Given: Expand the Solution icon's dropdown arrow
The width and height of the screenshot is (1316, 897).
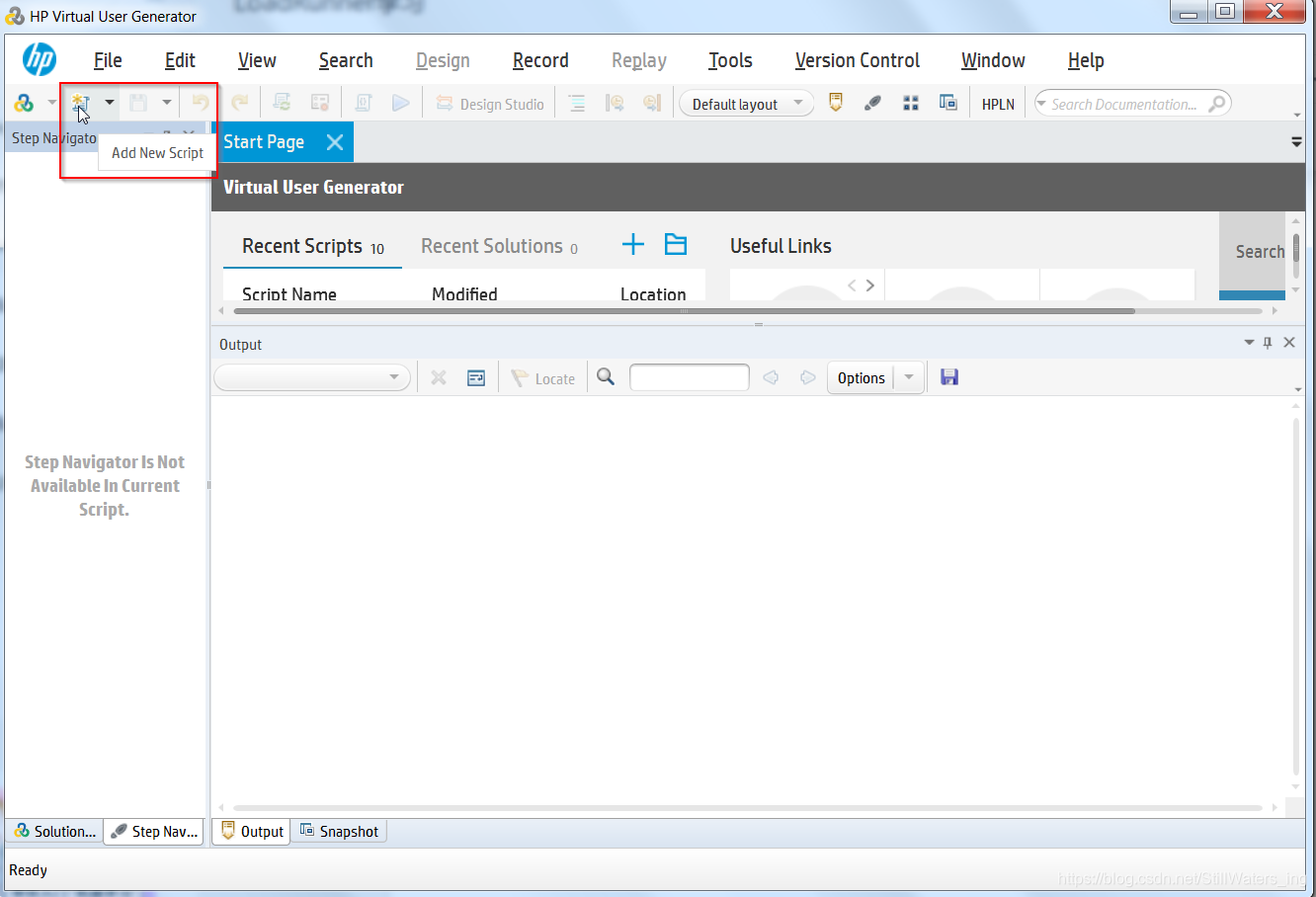Looking at the screenshot, I should pos(51,103).
